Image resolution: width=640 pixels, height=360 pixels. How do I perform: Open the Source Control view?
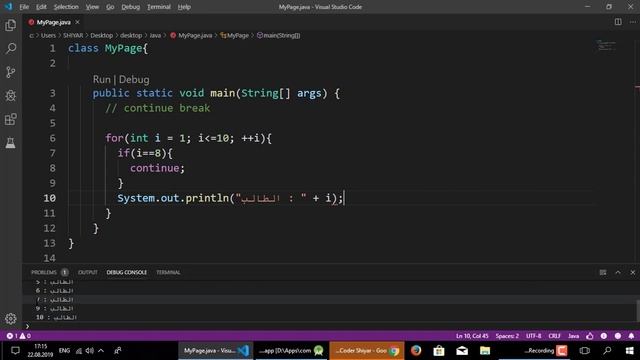11,72
